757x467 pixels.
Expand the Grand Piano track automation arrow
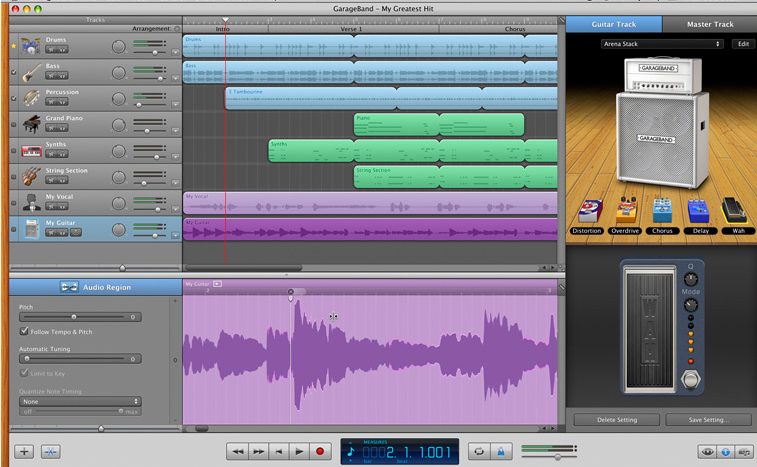point(175,130)
